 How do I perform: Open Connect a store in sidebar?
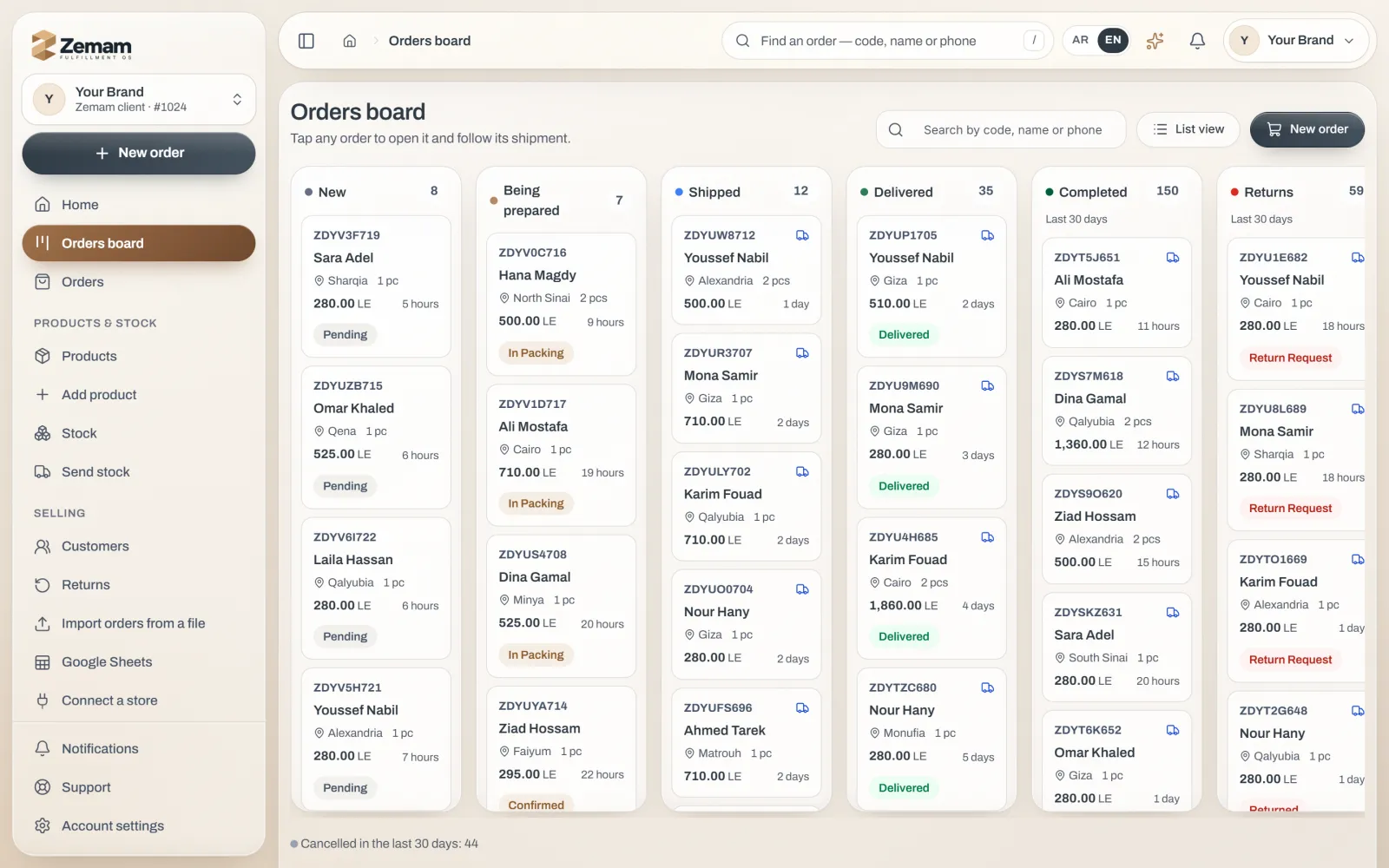point(139,700)
